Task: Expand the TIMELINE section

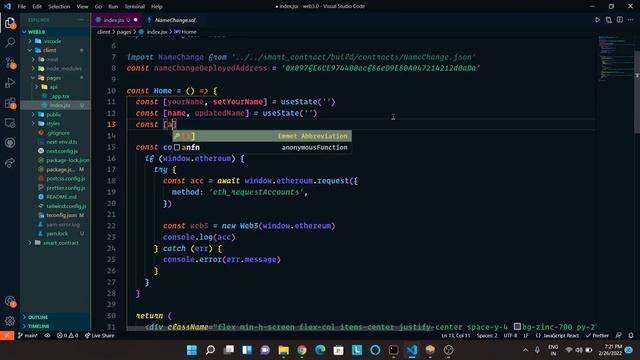Action: [55, 326]
